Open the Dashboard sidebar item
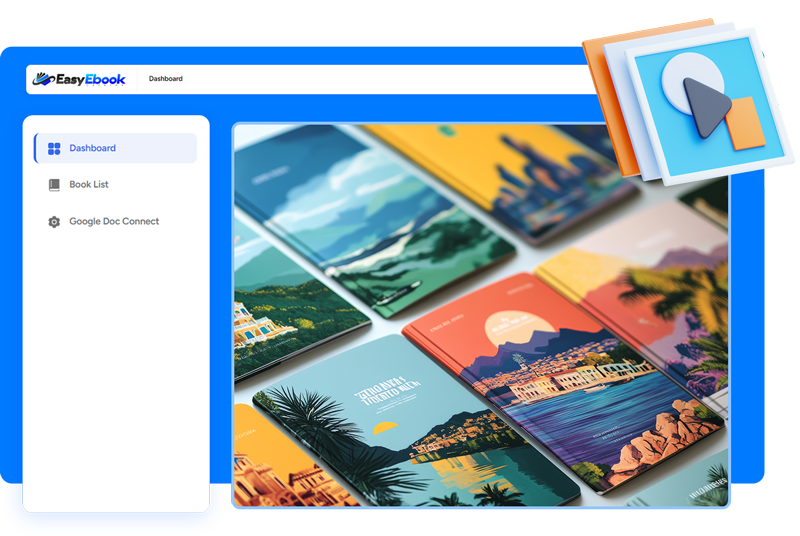This screenshot has height=536, width=800. (115, 148)
